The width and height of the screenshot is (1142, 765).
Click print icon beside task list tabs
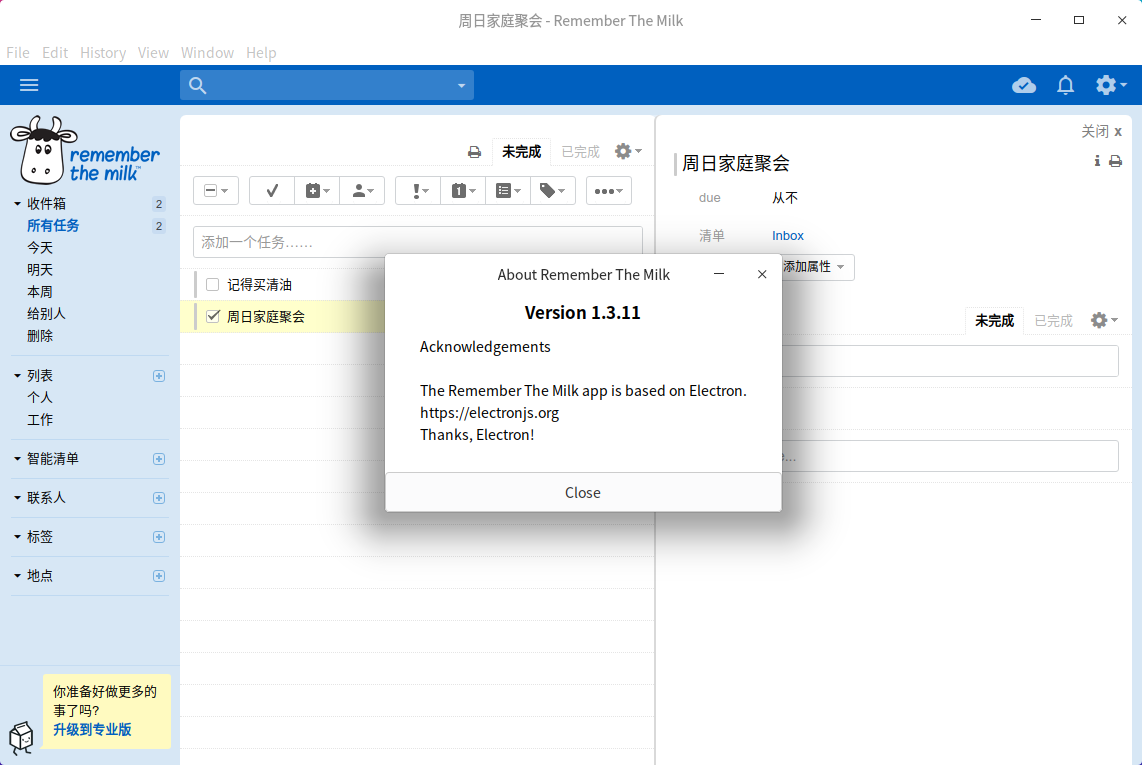(x=474, y=152)
